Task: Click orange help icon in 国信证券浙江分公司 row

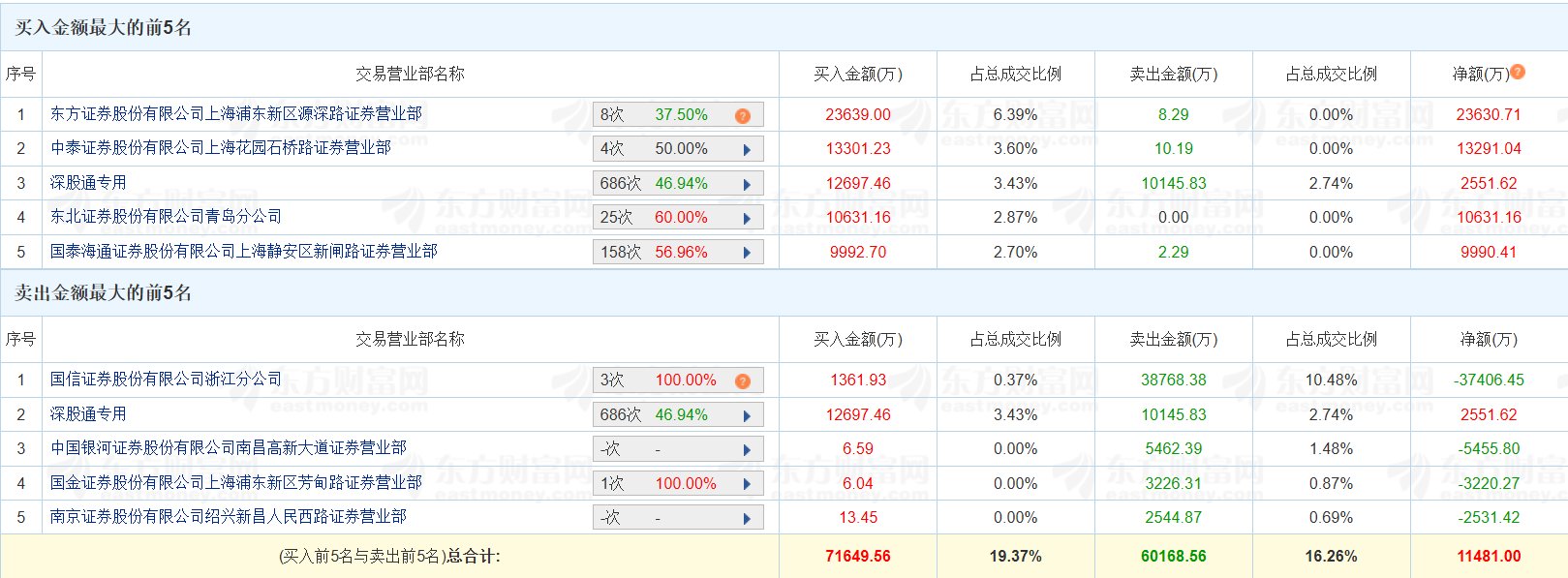Action: coord(743,381)
